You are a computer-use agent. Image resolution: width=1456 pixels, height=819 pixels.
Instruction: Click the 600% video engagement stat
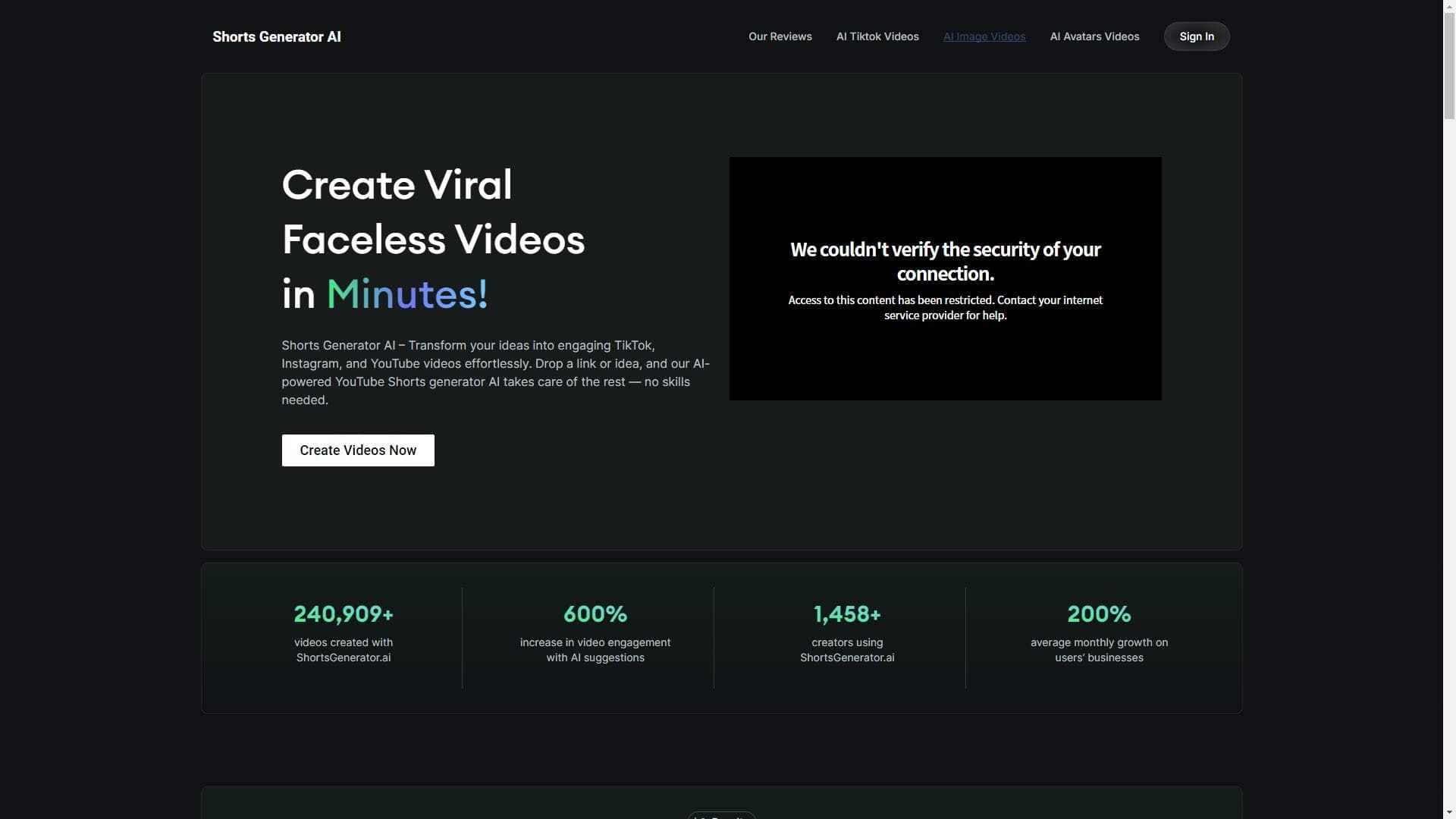coord(595,614)
